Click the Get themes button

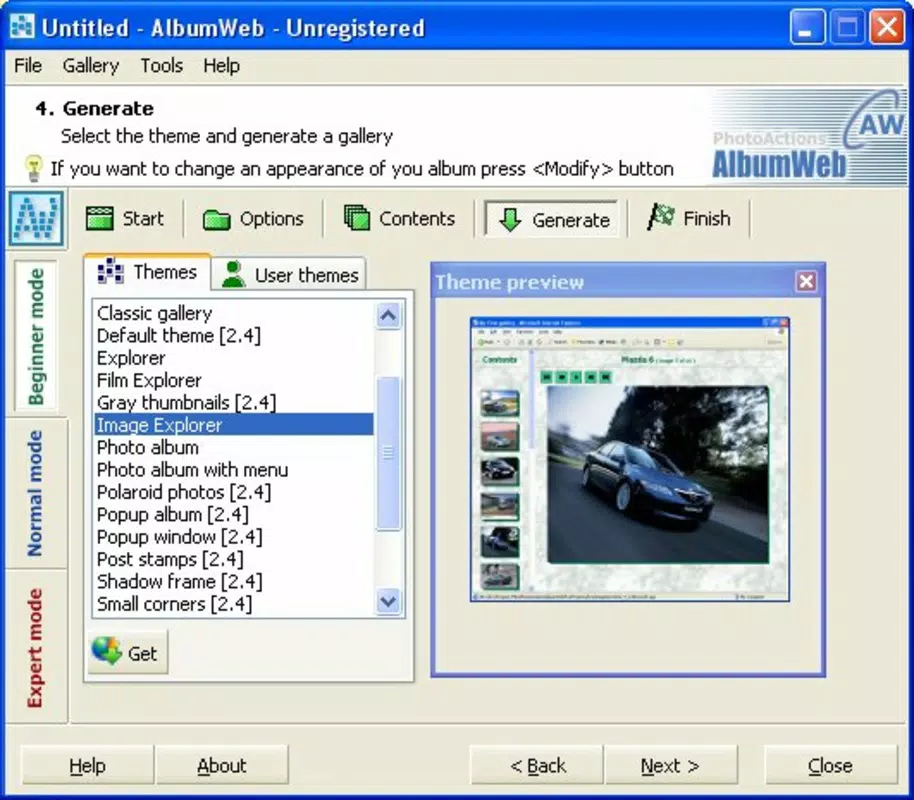click(128, 652)
